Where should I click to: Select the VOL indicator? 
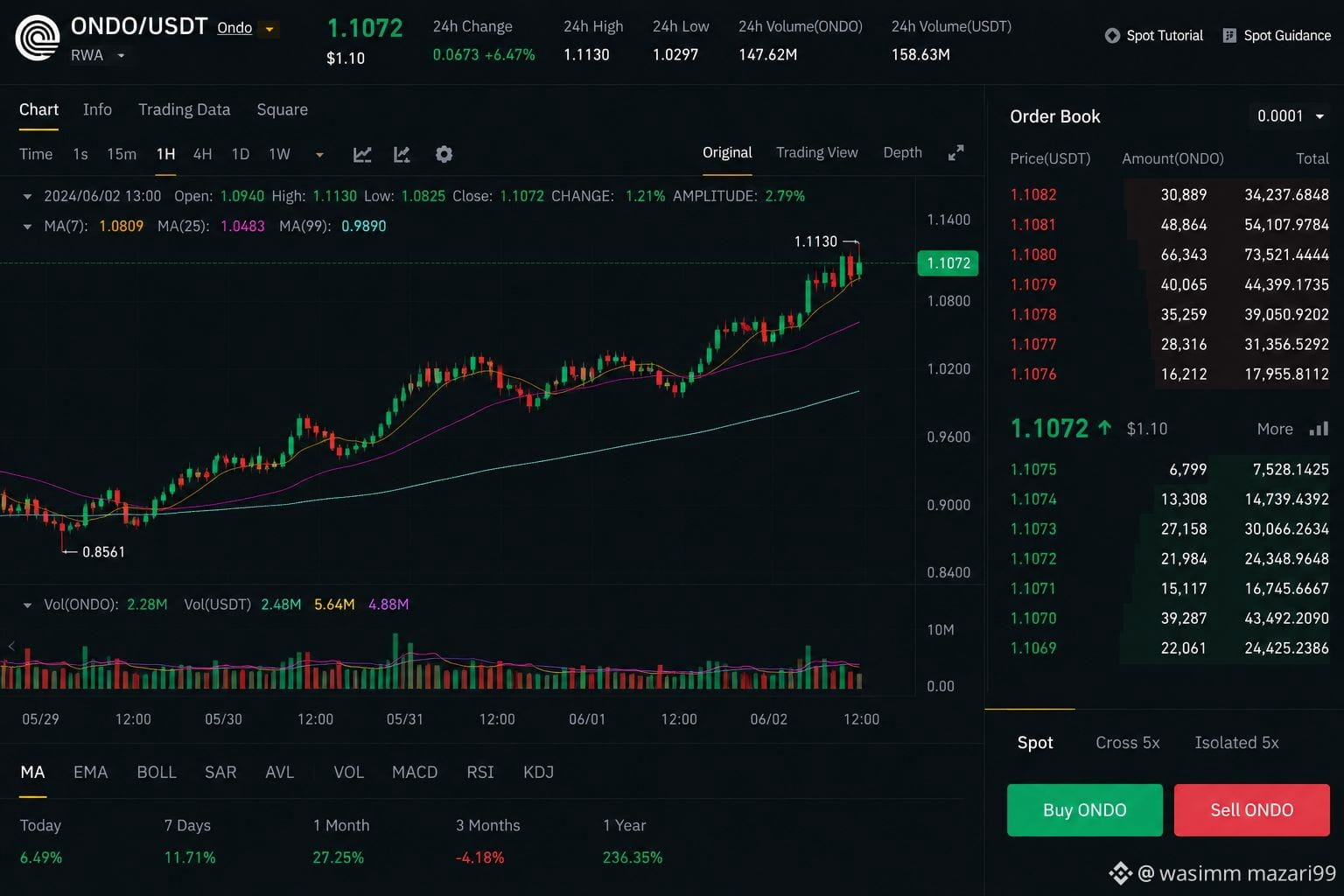(348, 772)
